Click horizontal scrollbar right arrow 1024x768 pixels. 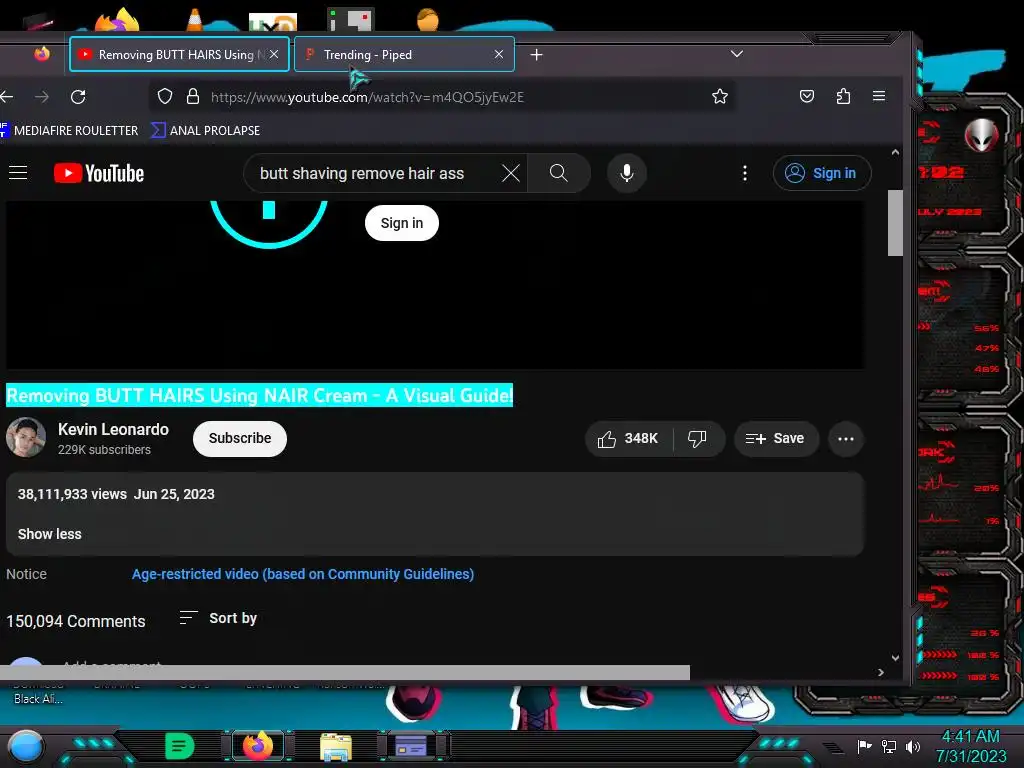[x=881, y=673]
